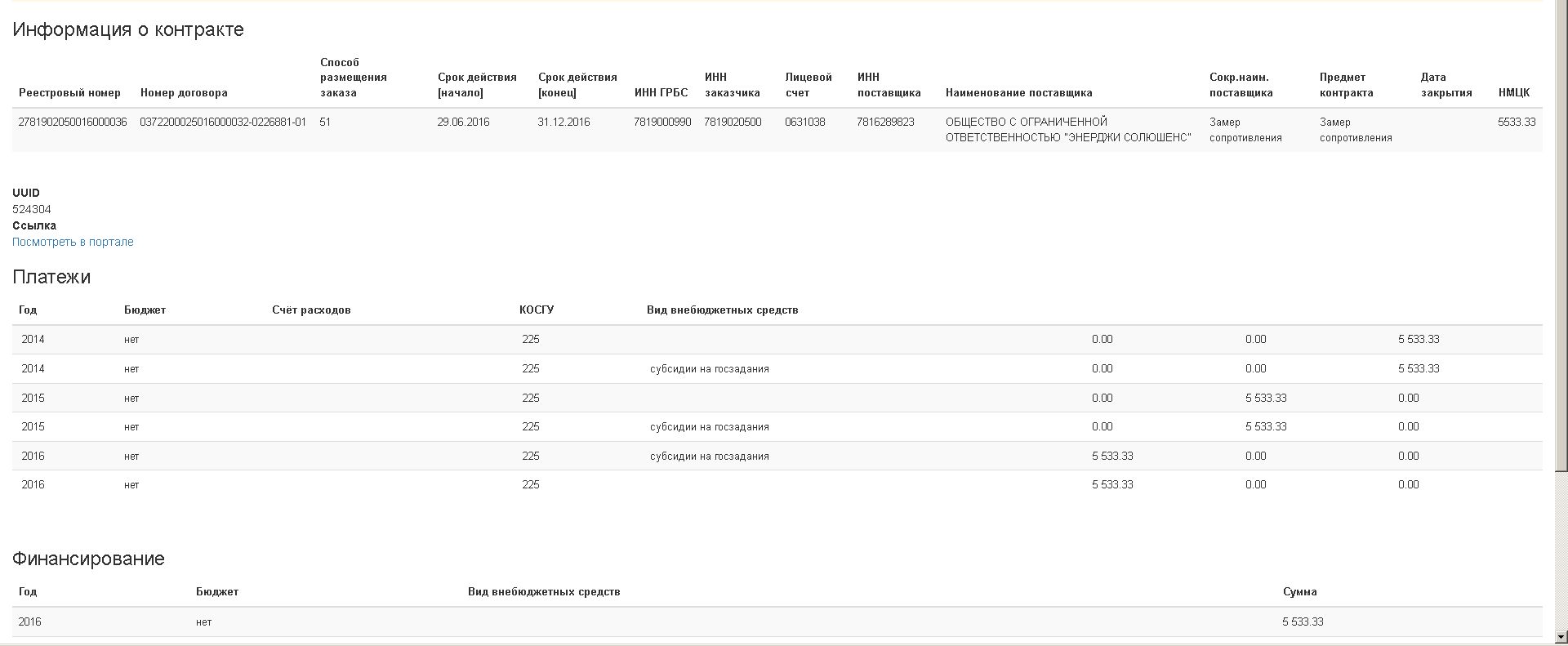
Task: Click the 'Реестровый номер' column header
Action: pos(69,93)
